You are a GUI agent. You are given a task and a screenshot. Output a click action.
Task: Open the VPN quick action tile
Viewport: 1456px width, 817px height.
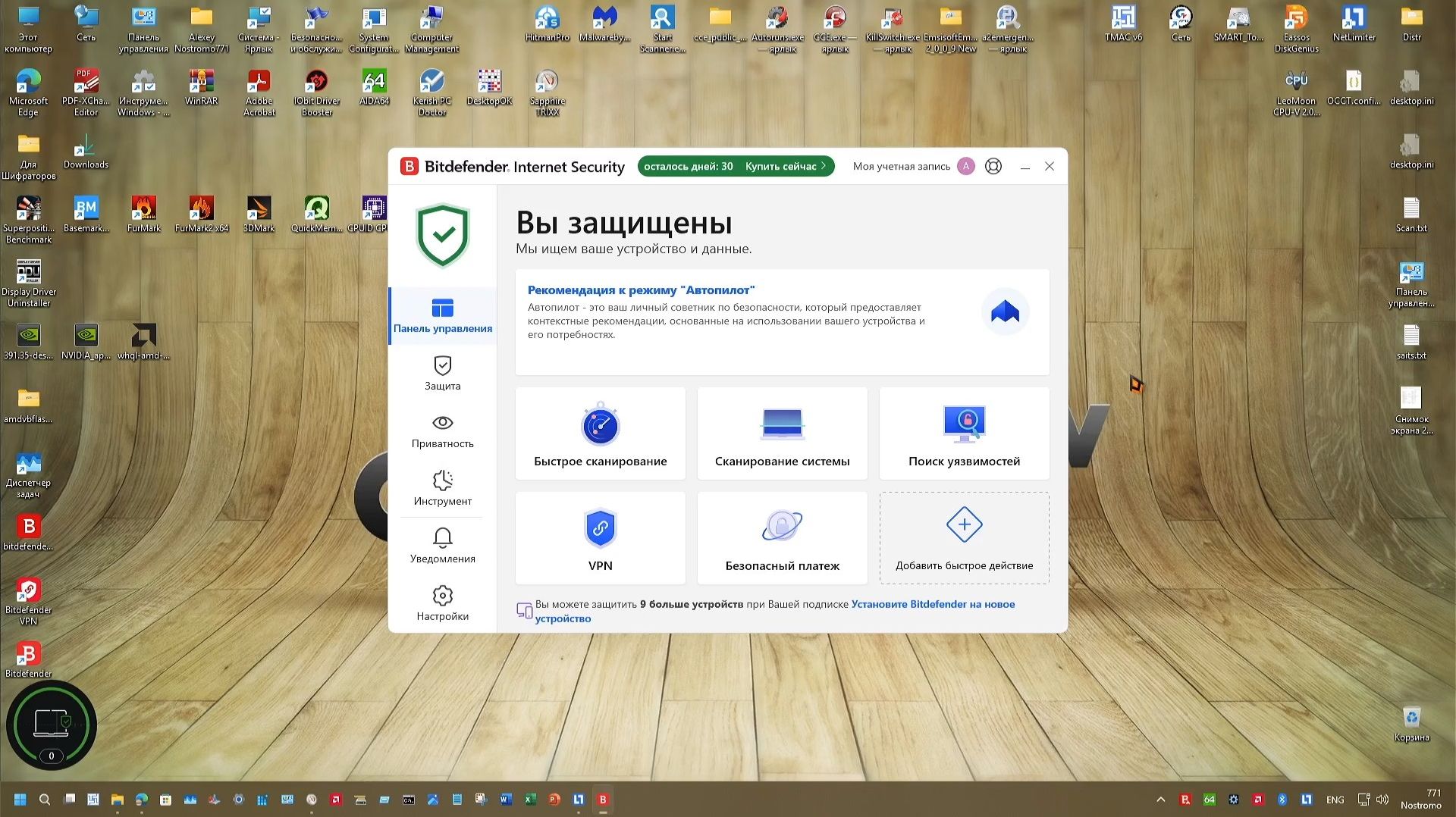(x=600, y=538)
